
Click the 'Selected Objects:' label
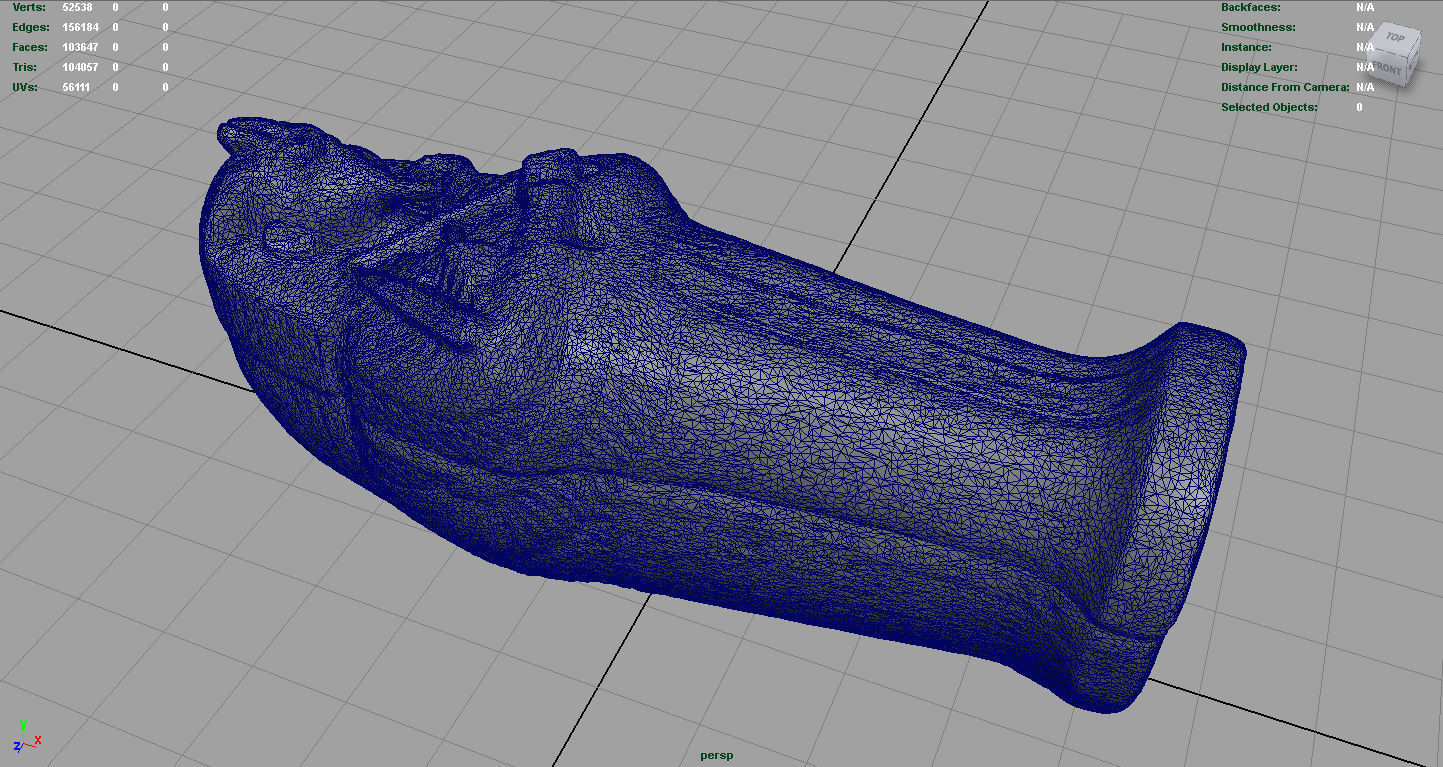tap(1269, 107)
